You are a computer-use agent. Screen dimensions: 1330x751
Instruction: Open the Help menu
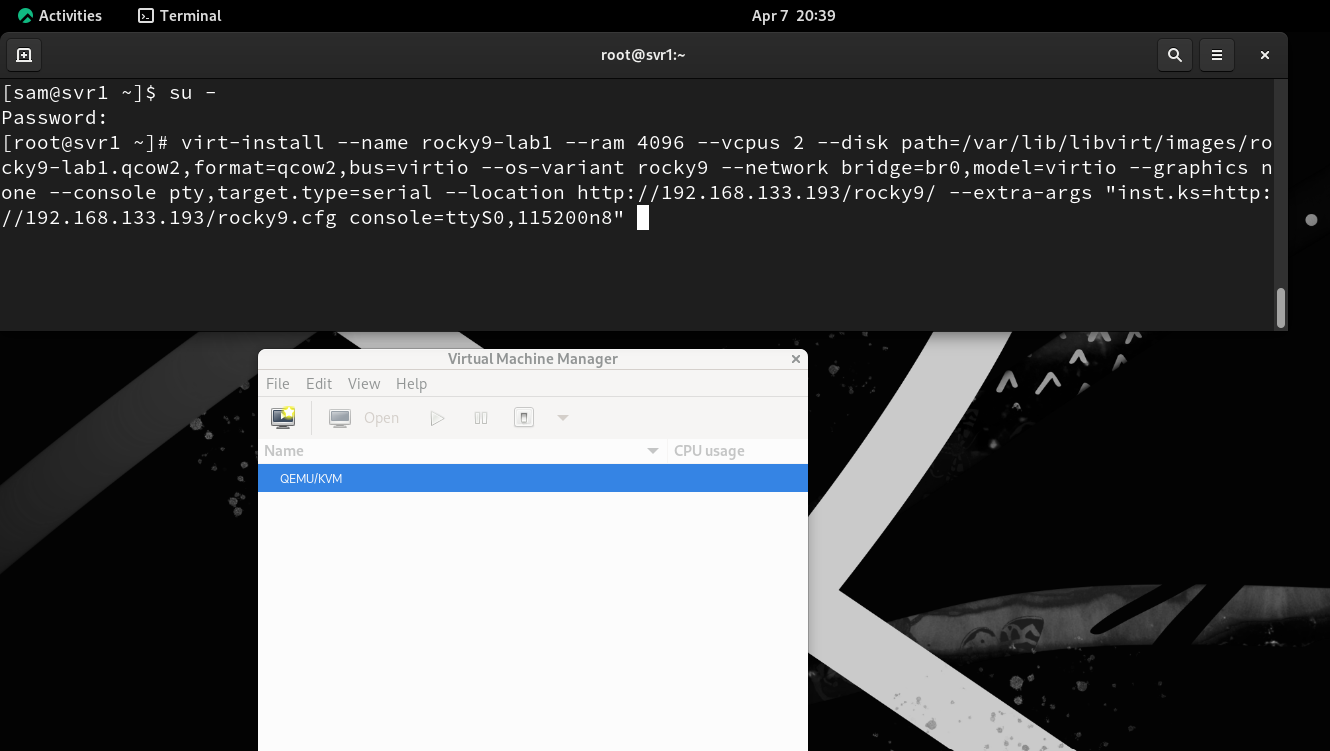point(411,384)
